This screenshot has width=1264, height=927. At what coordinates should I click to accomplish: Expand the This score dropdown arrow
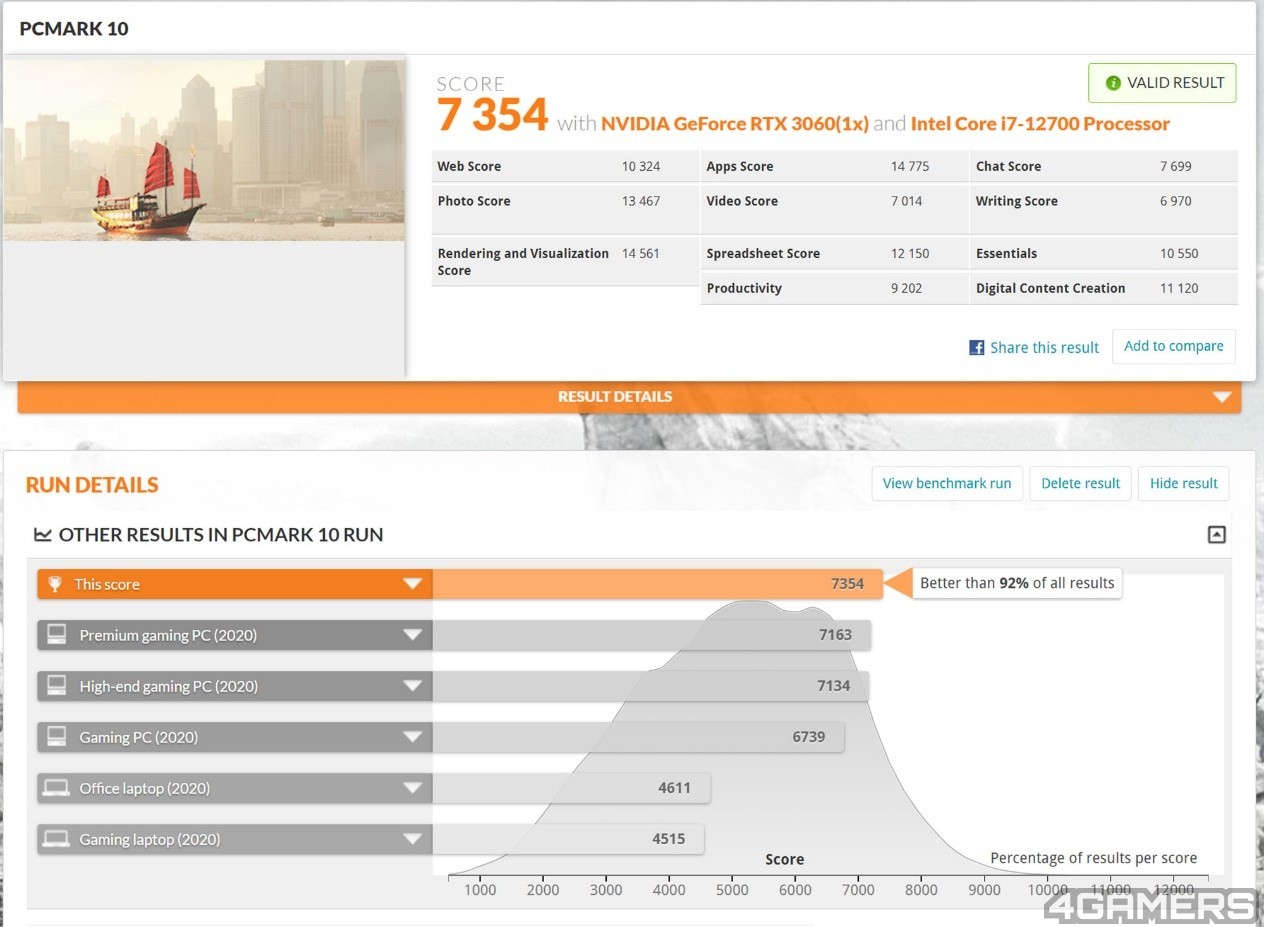pos(412,584)
